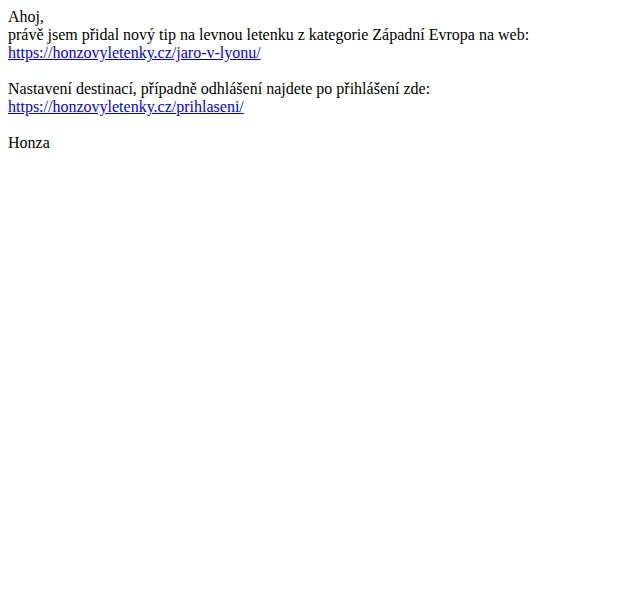Click the word 'kategorie'
The image size is (640, 600).
coord(338,35)
